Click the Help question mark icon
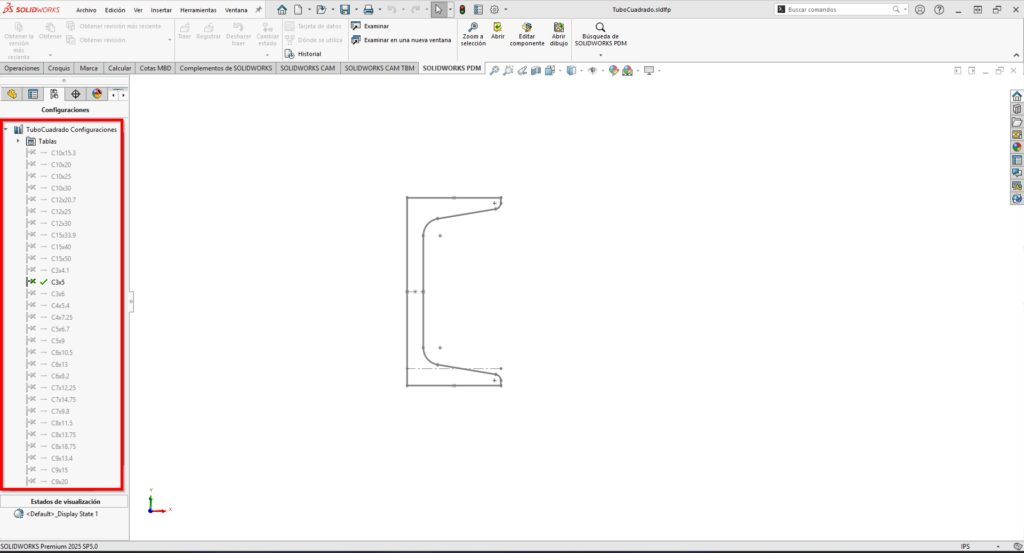The image size is (1024, 553). tap(939, 10)
